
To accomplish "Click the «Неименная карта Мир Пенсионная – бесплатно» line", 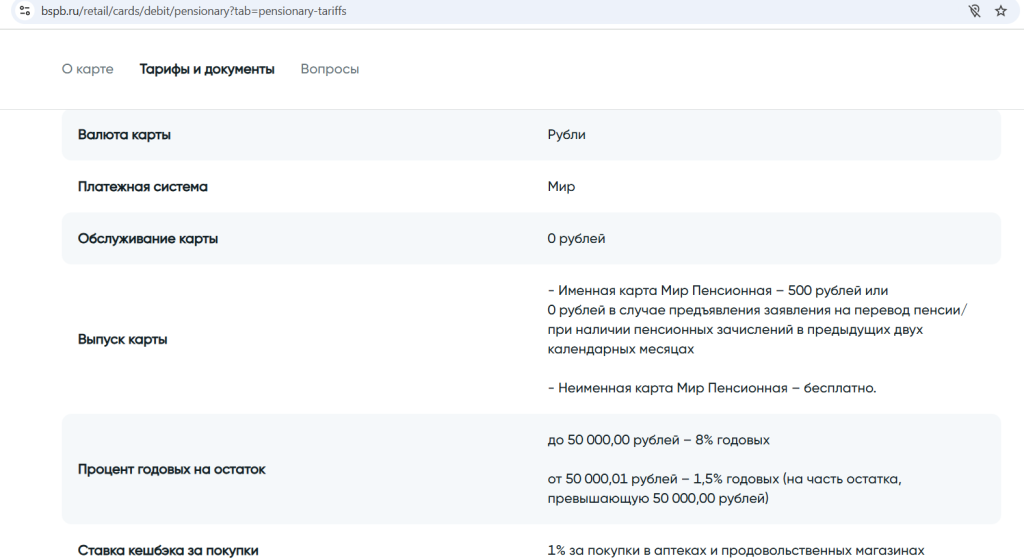I will pos(711,388).
